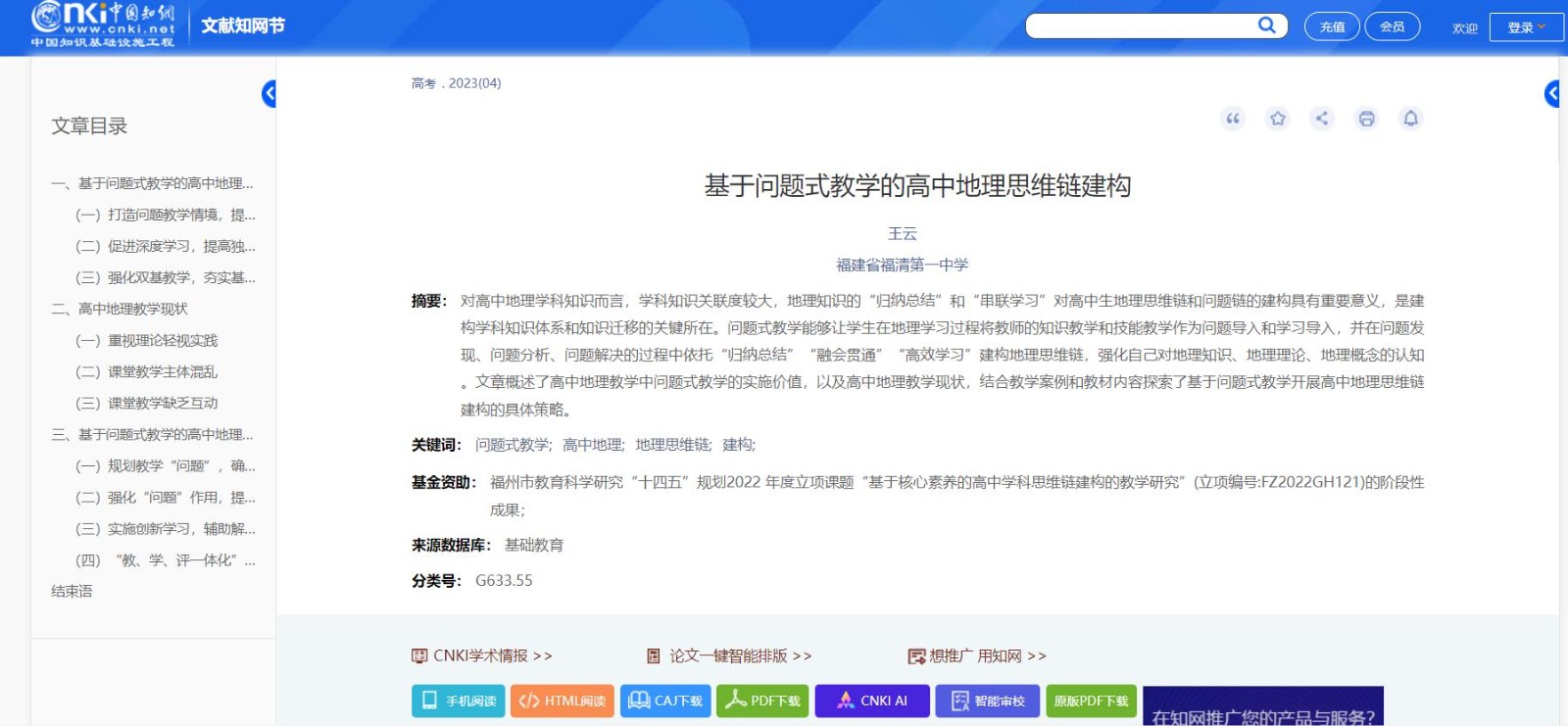Open the CNKI logo homepage

tap(103, 24)
